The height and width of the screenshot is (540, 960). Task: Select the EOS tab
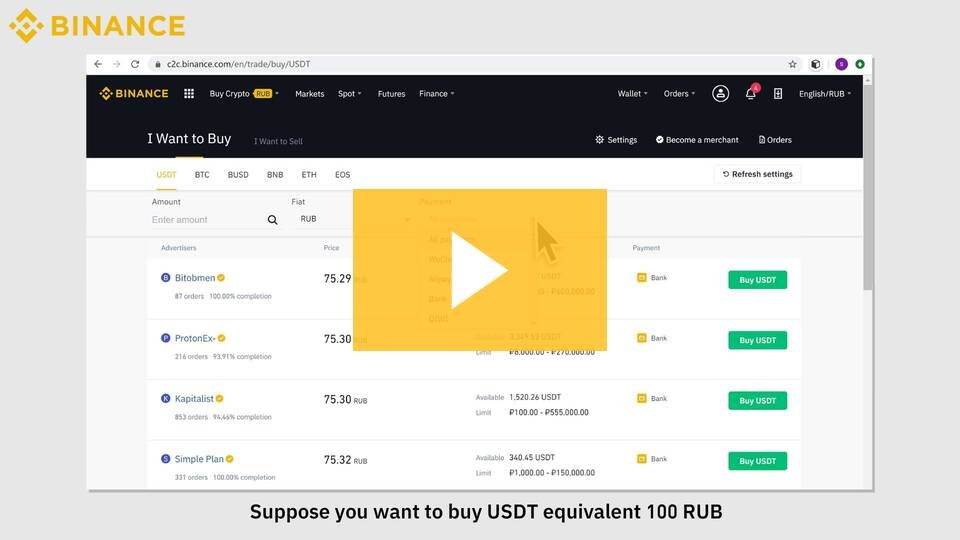pyautogui.click(x=342, y=175)
